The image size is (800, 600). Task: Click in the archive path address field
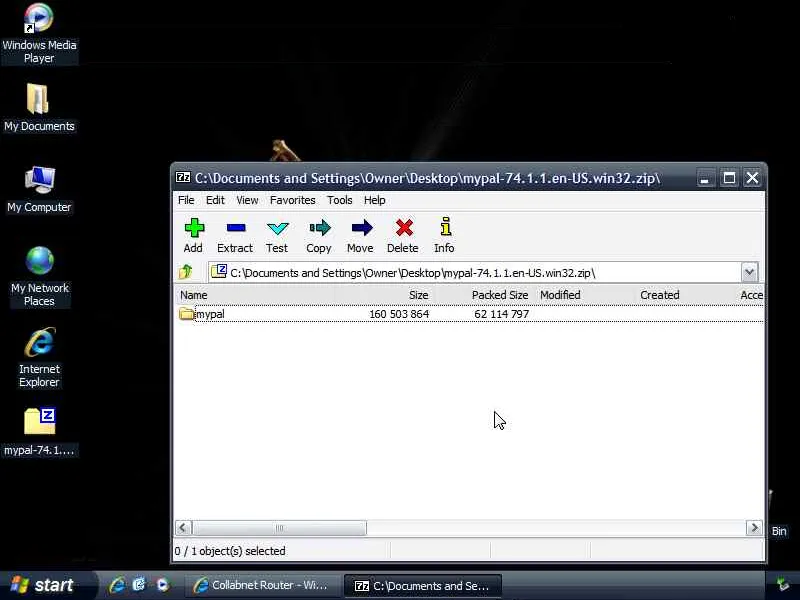[474, 272]
